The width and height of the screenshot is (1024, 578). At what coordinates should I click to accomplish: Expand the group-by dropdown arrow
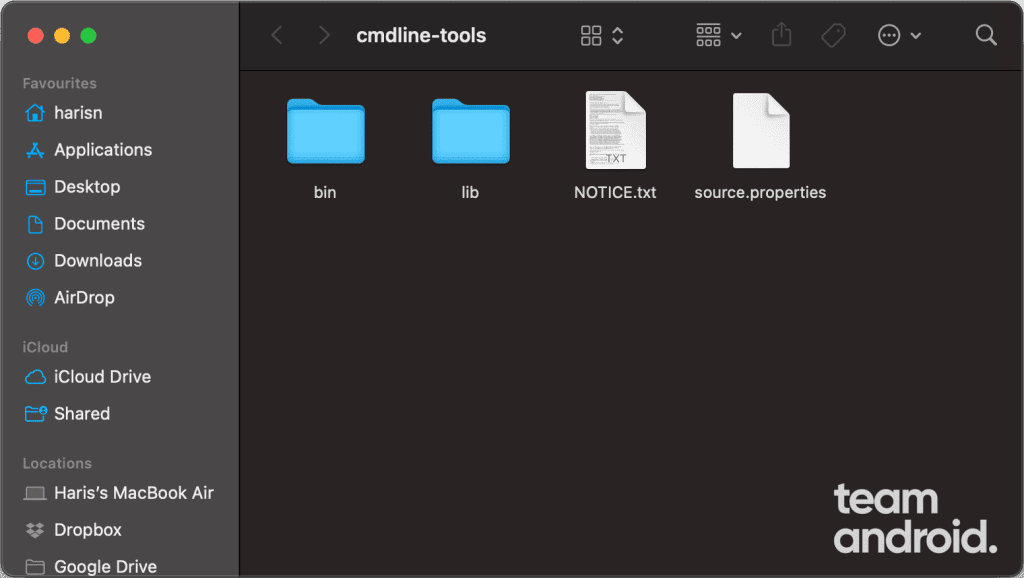[737, 35]
